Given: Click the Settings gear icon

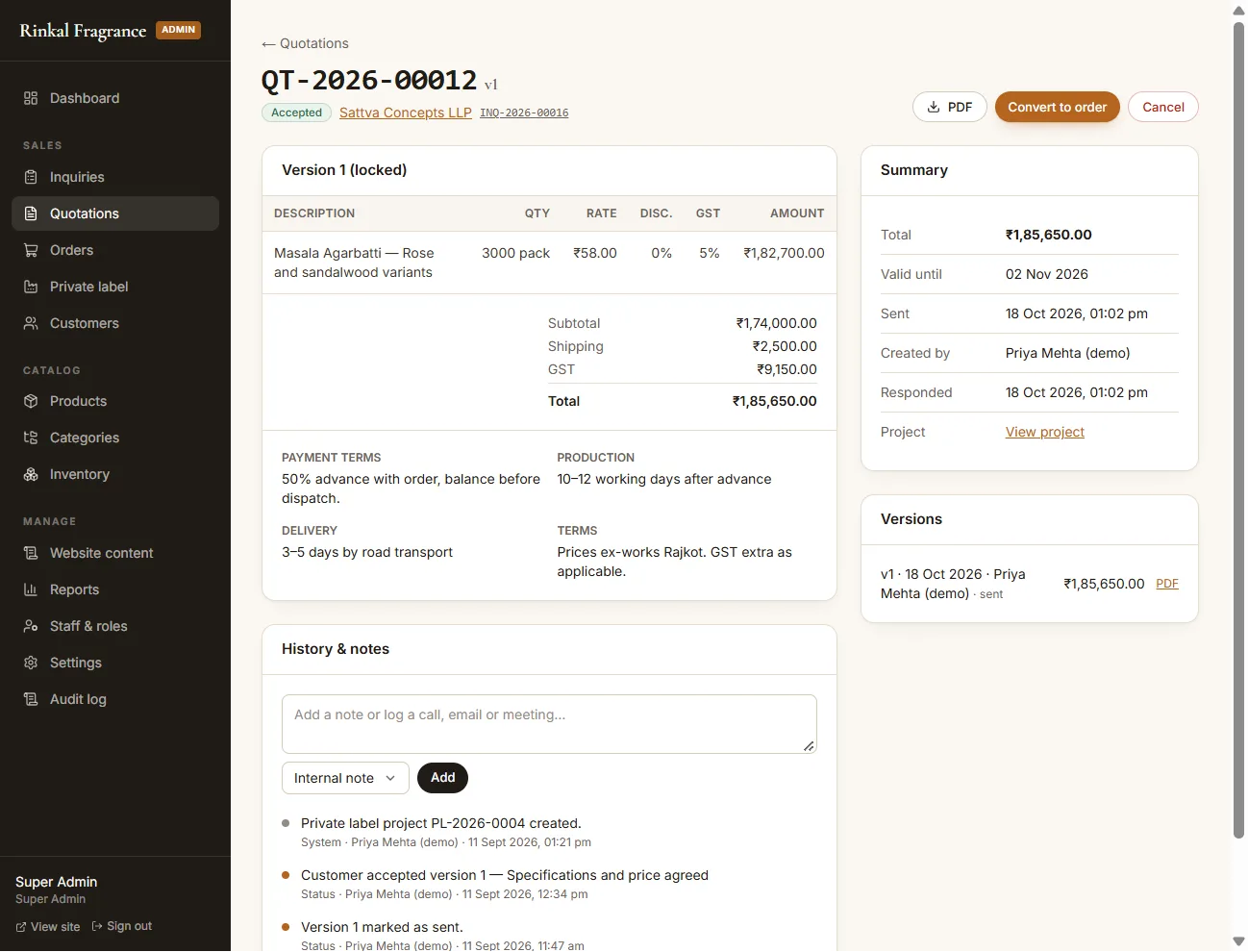Looking at the screenshot, I should coord(31,663).
